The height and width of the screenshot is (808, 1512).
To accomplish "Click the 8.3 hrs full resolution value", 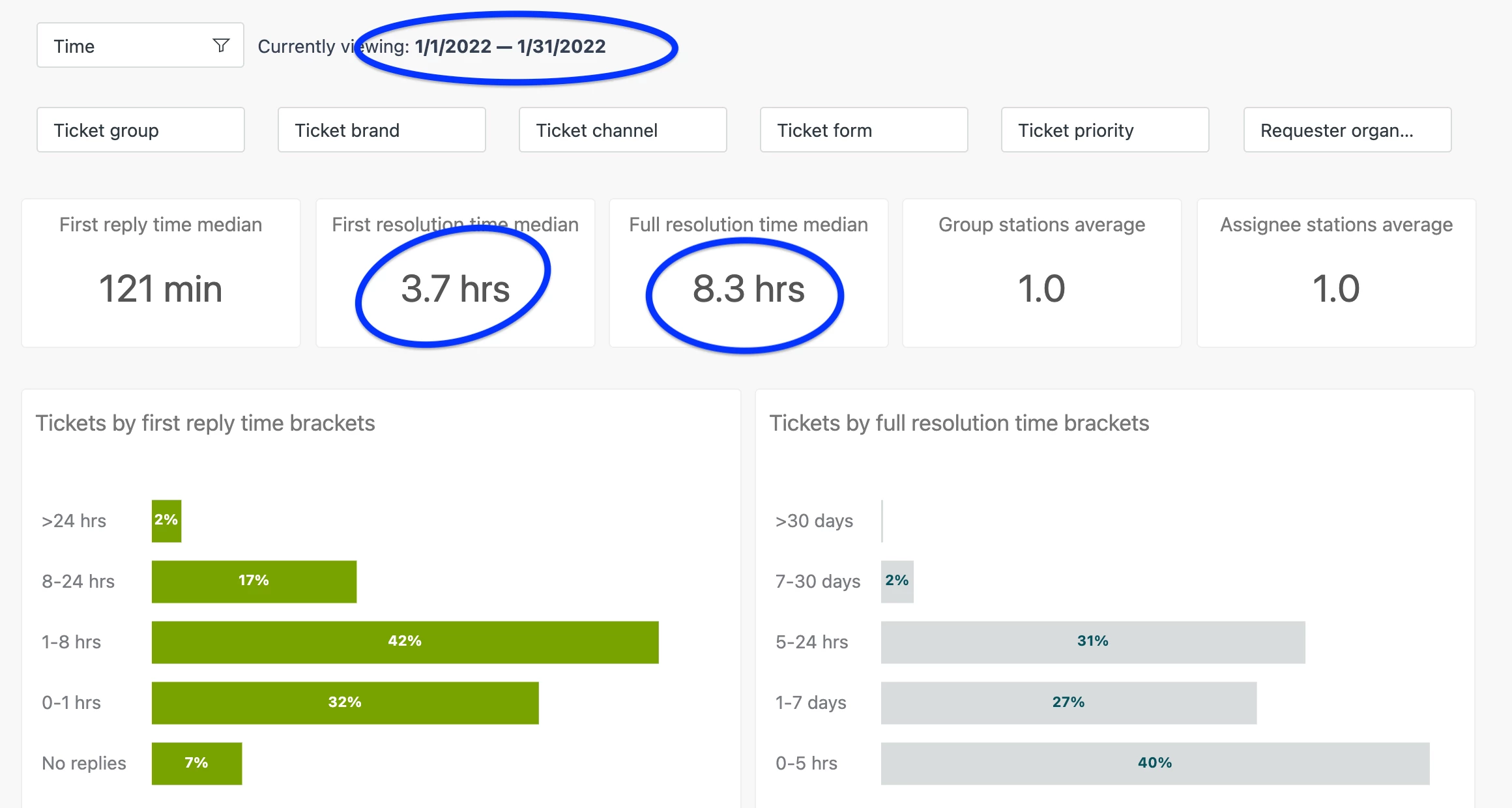I will [x=748, y=289].
